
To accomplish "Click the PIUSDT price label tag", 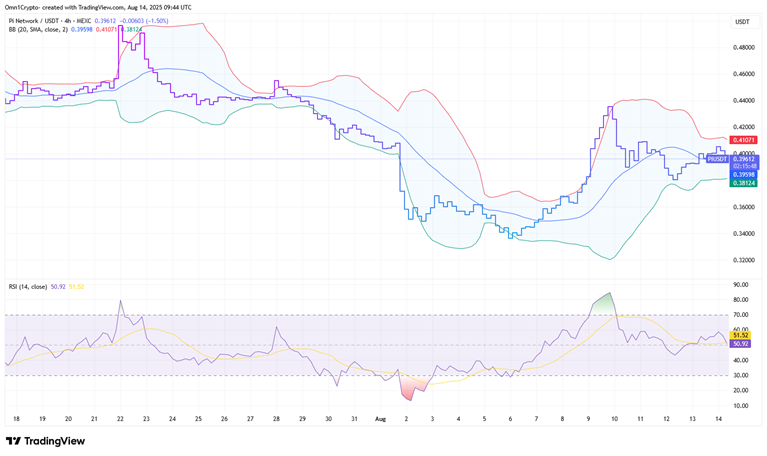I will (717, 159).
